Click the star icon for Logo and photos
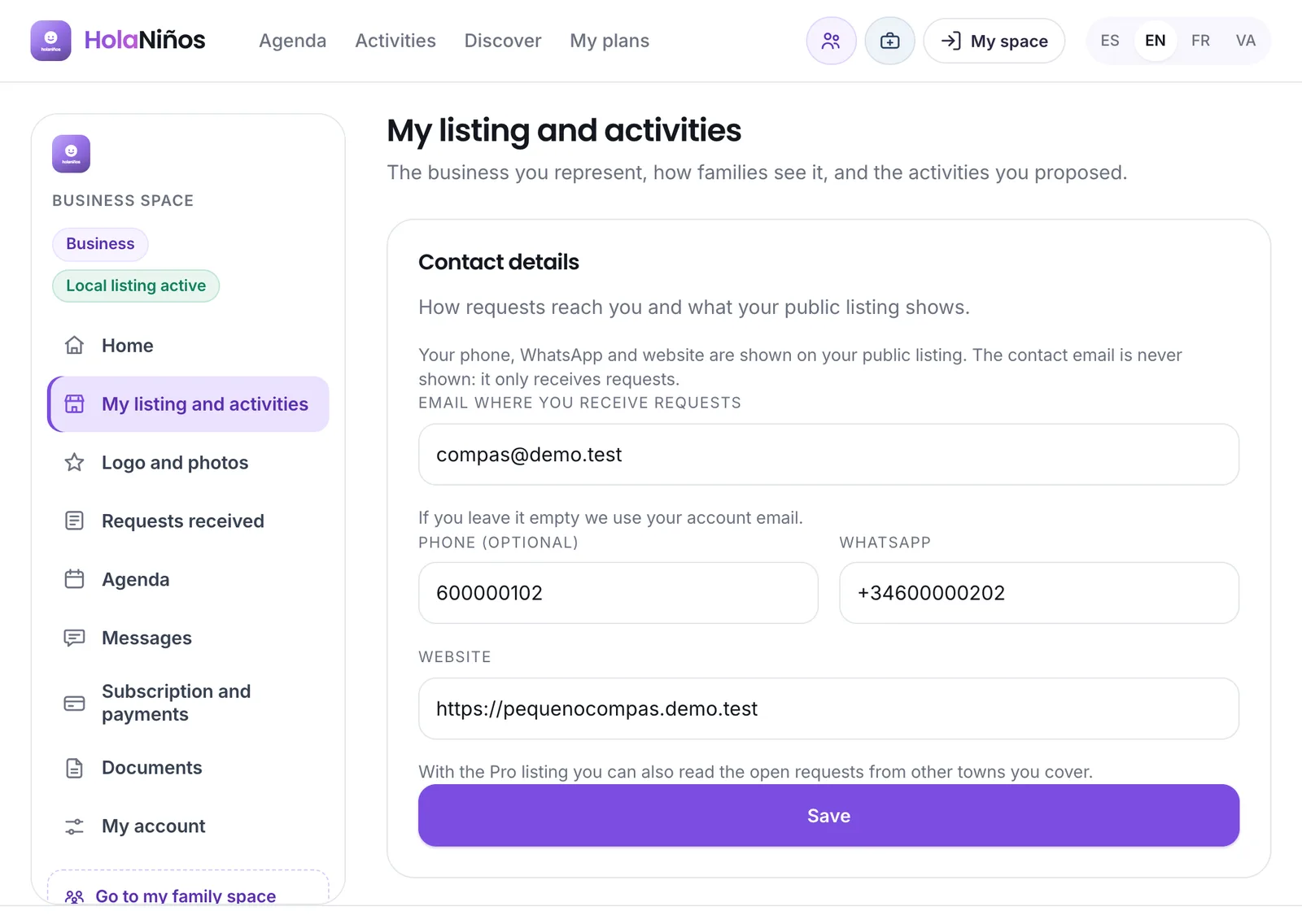 74,463
